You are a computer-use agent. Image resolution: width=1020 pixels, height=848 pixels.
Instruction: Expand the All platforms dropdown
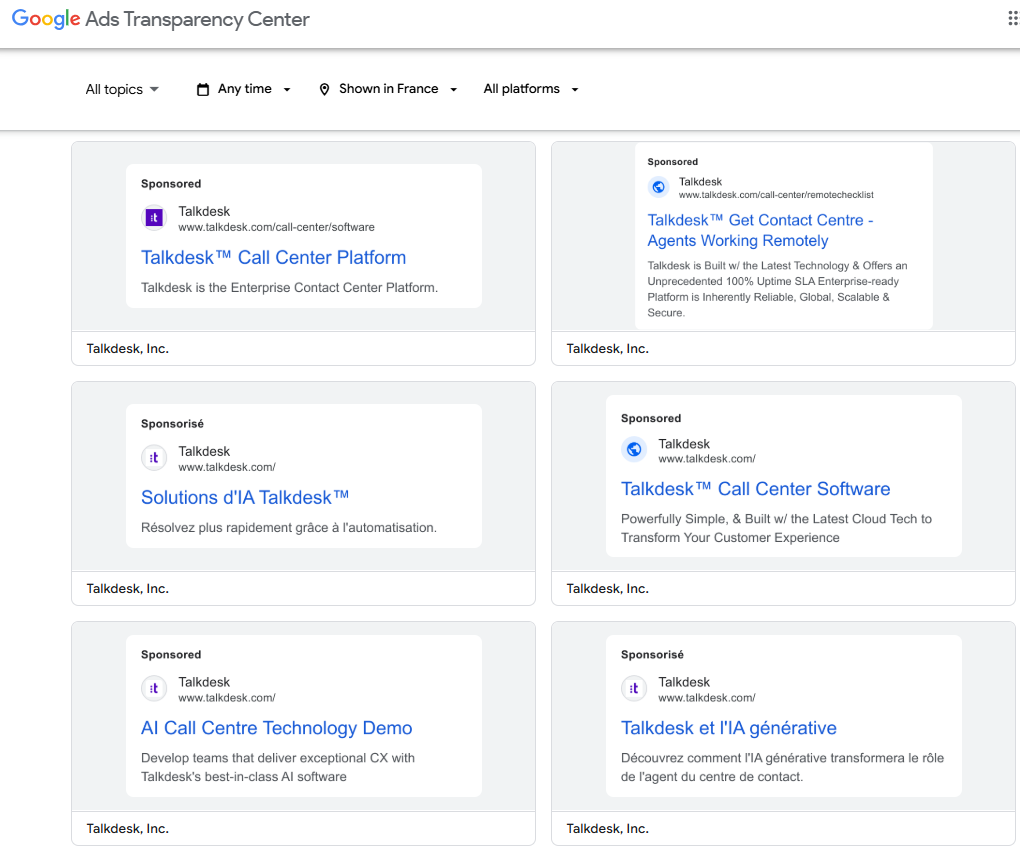pyautogui.click(x=531, y=89)
